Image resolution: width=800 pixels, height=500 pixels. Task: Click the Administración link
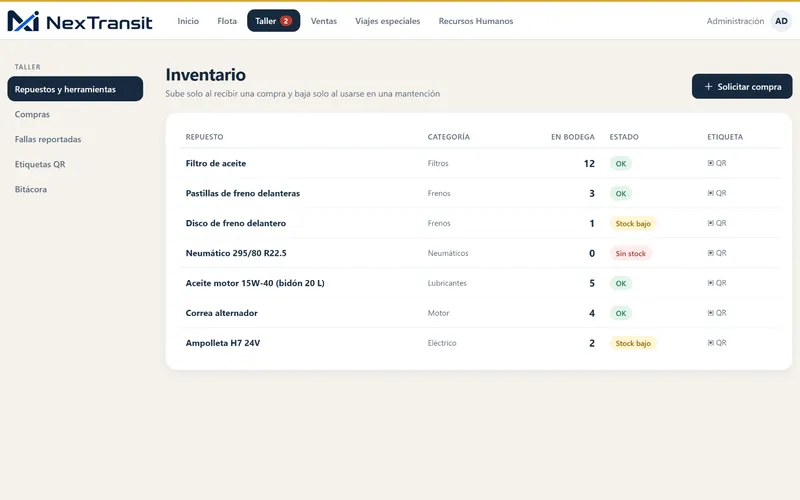click(x=735, y=21)
